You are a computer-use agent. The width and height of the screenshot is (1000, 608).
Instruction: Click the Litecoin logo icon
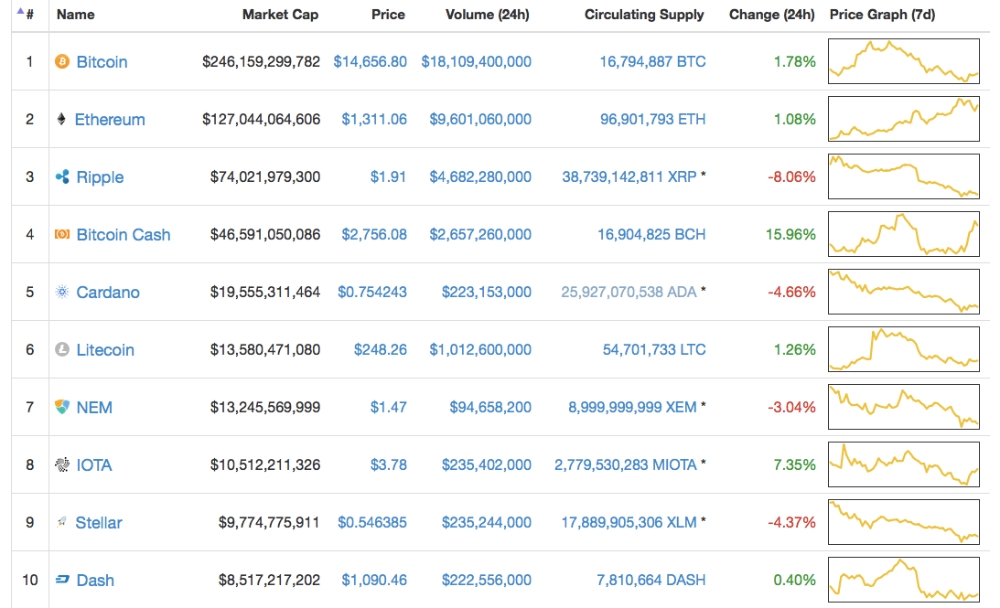pos(62,350)
